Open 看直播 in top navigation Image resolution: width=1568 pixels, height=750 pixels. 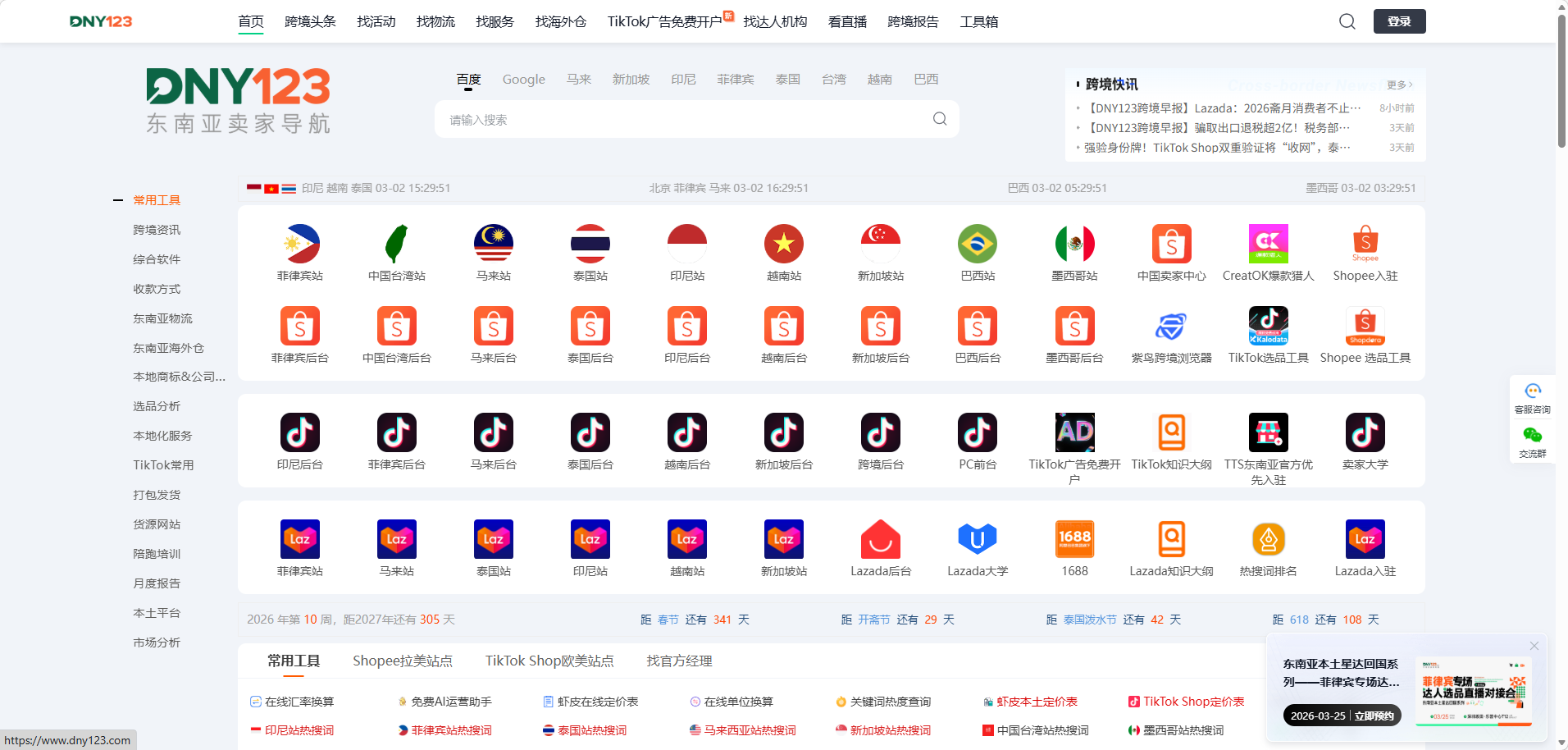point(847,21)
